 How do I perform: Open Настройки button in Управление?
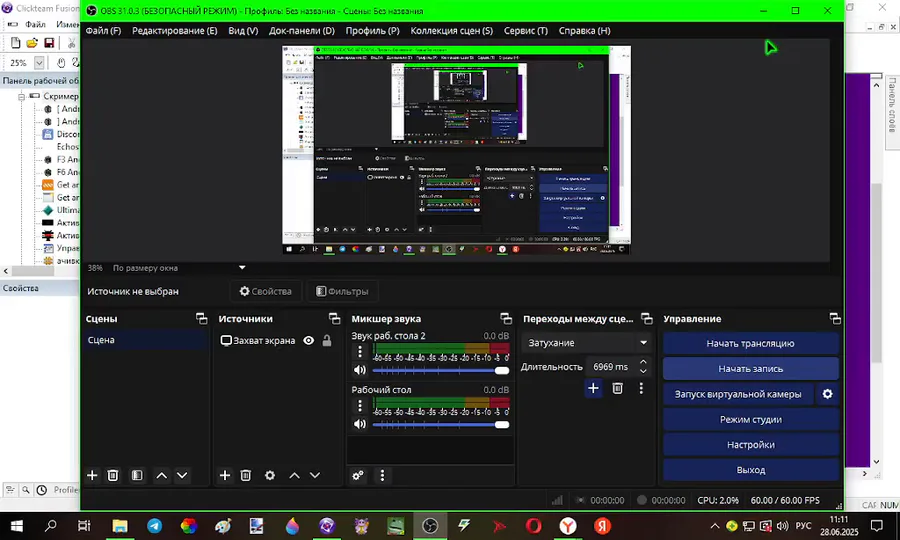pyautogui.click(x=751, y=445)
